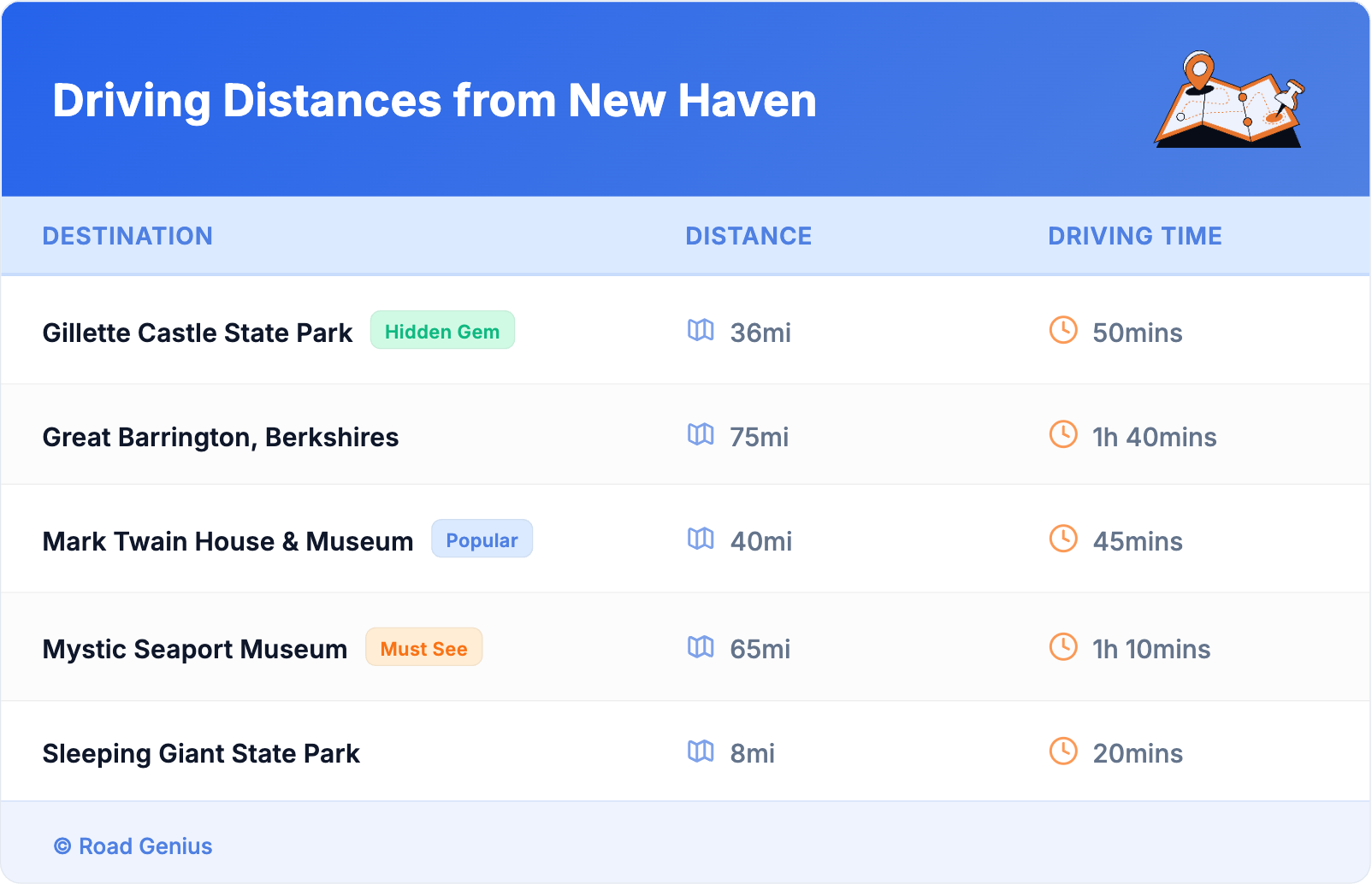Screen dimensions: 1372x884
Task: Click the clock icon beside 20mins
Action: point(1063,751)
